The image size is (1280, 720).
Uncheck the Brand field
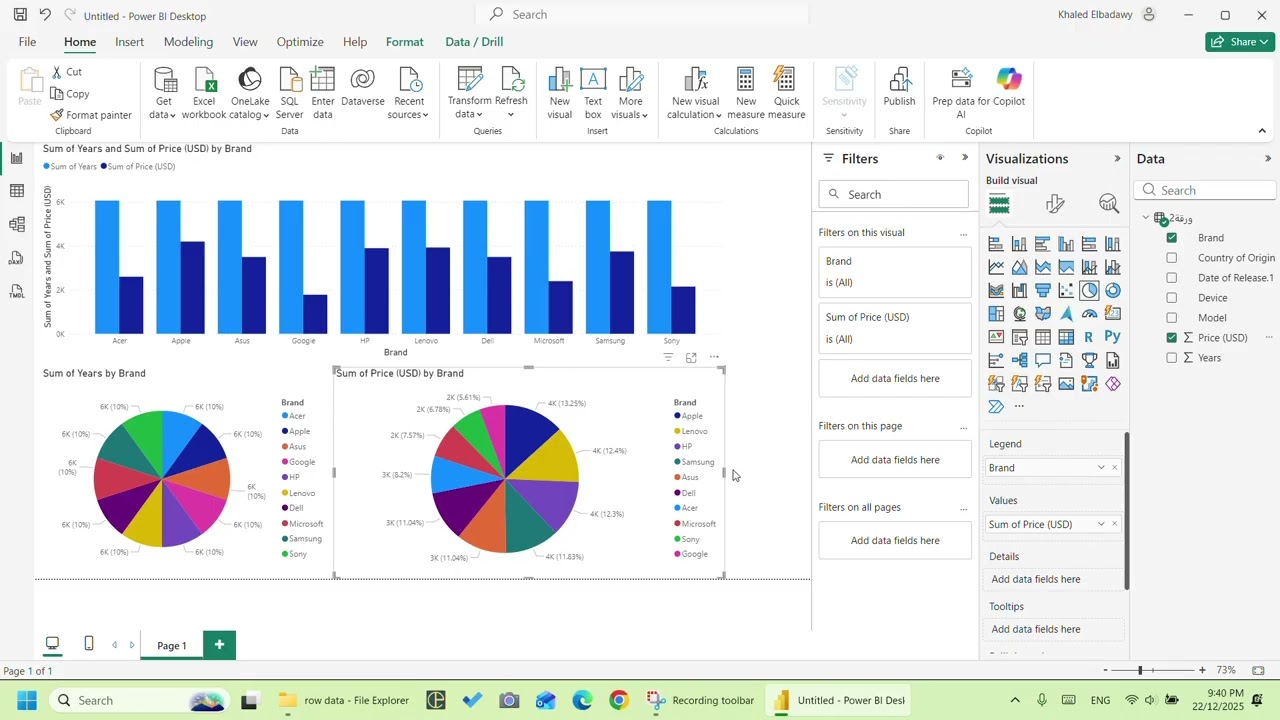[x=1172, y=238]
